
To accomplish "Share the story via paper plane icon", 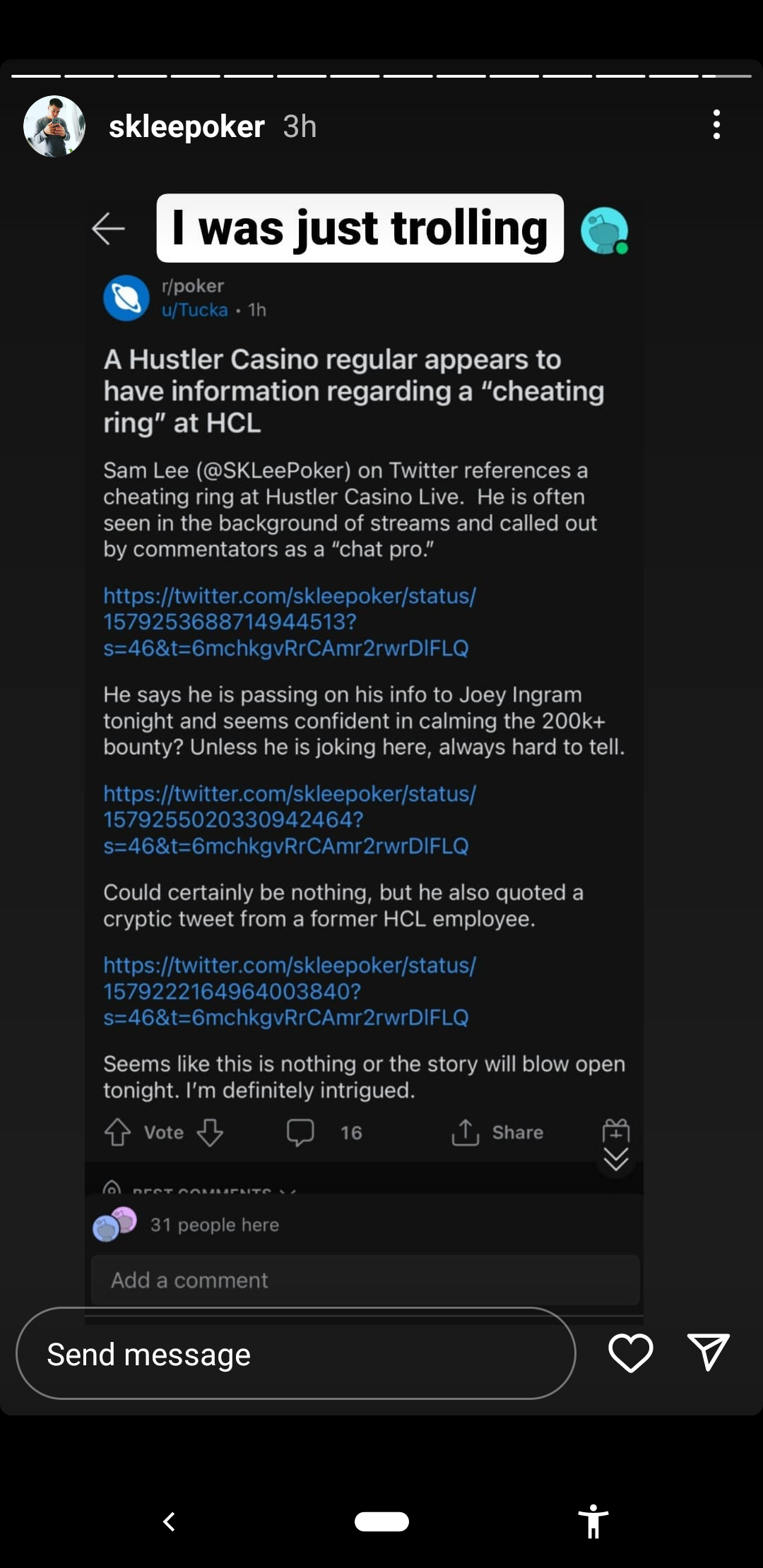I will point(708,1353).
